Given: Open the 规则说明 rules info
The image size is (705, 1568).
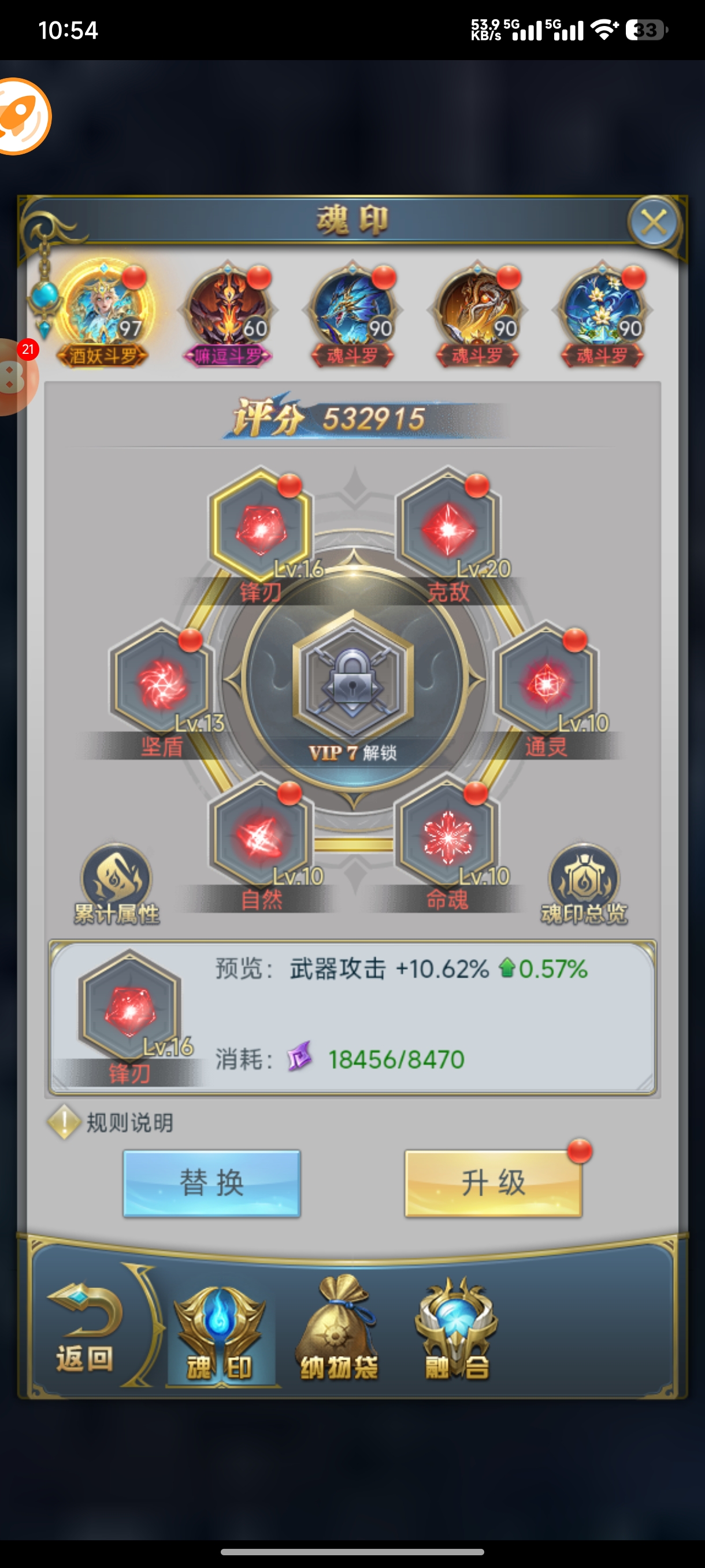Looking at the screenshot, I should click(112, 1122).
